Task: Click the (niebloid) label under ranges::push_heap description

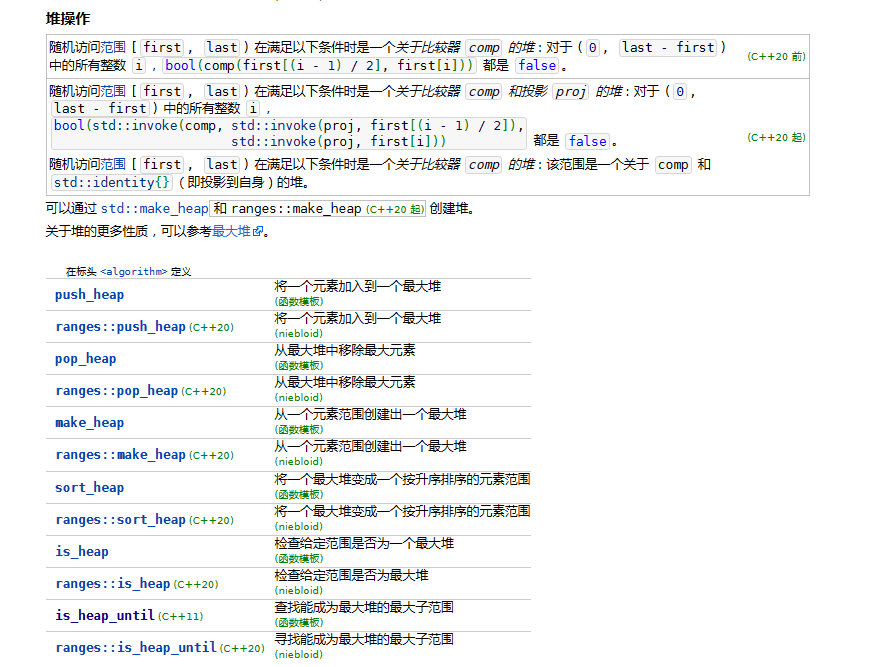Action: tap(299, 334)
